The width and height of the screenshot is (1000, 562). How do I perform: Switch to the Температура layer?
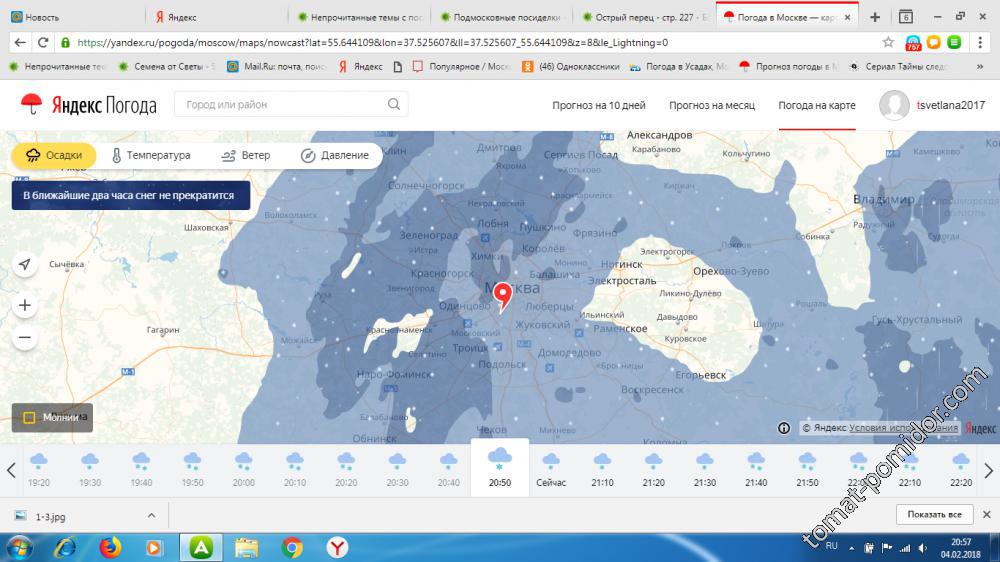(x=151, y=155)
